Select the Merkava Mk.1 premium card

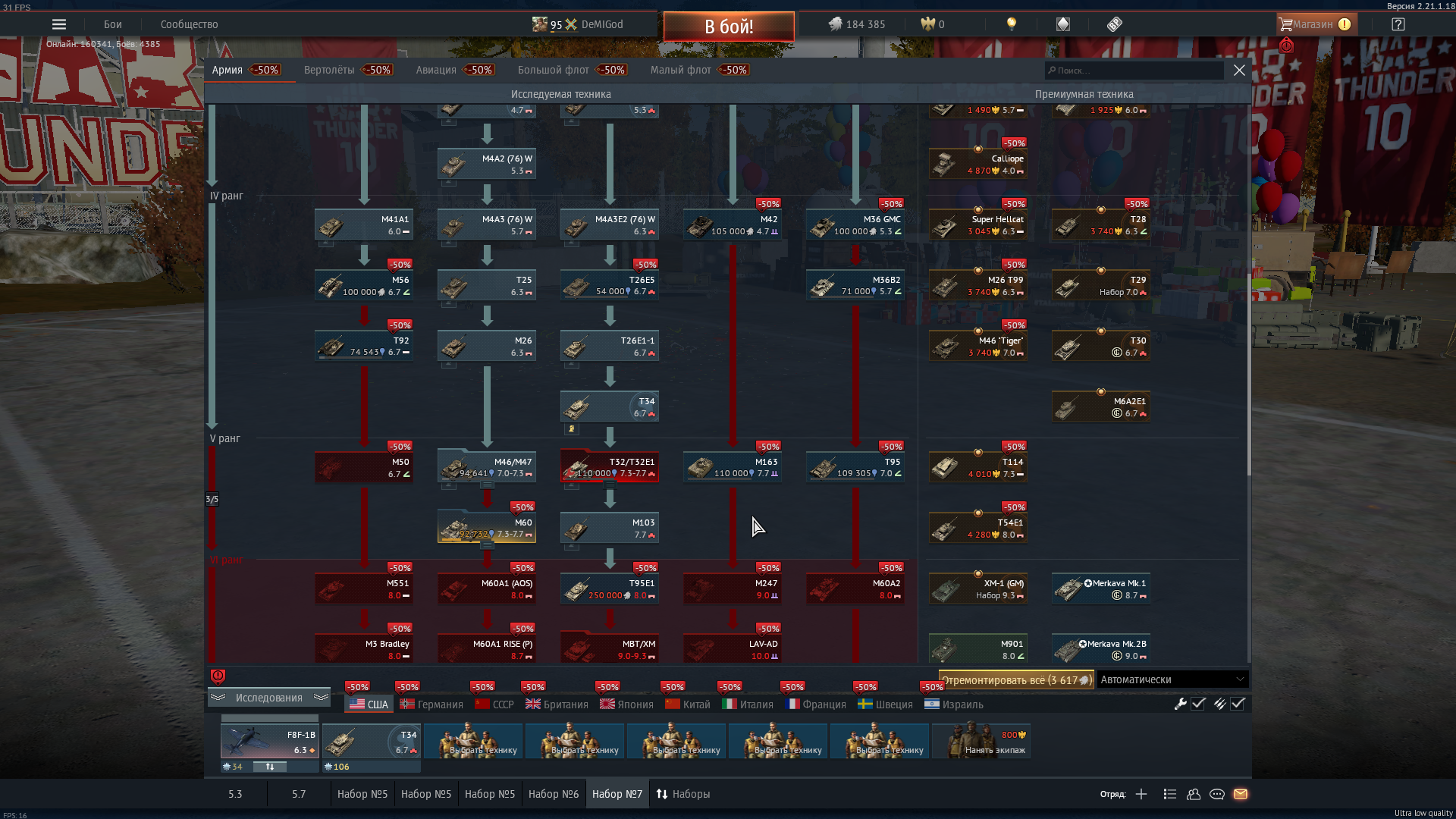(1101, 589)
